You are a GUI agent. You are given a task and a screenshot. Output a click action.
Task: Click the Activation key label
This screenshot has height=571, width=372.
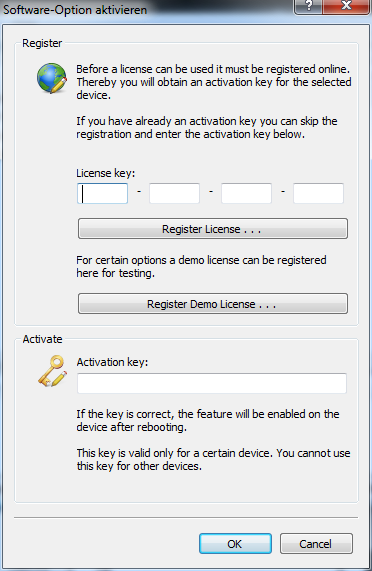point(112,362)
